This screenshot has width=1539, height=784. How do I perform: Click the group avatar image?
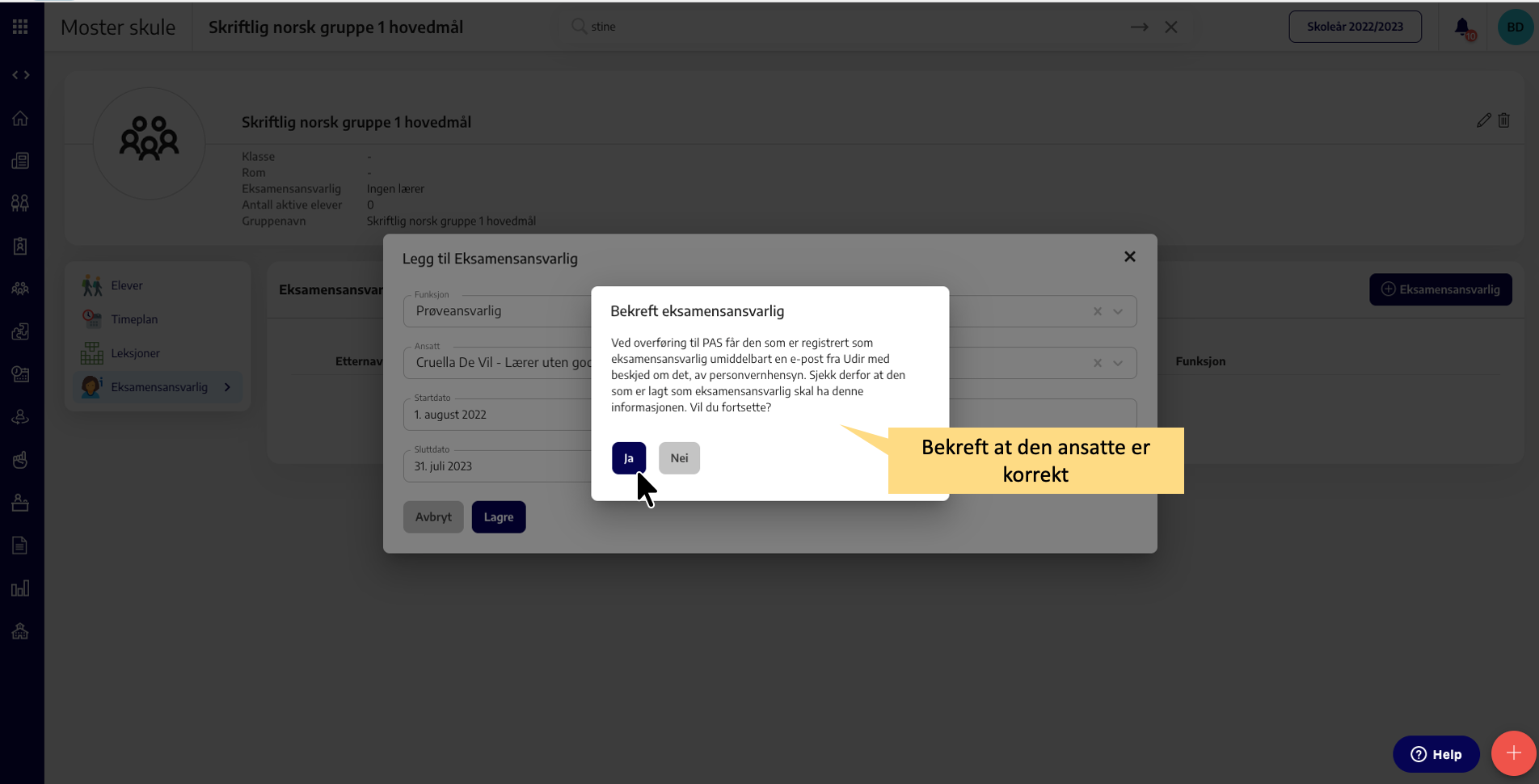[x=149, y=143]
